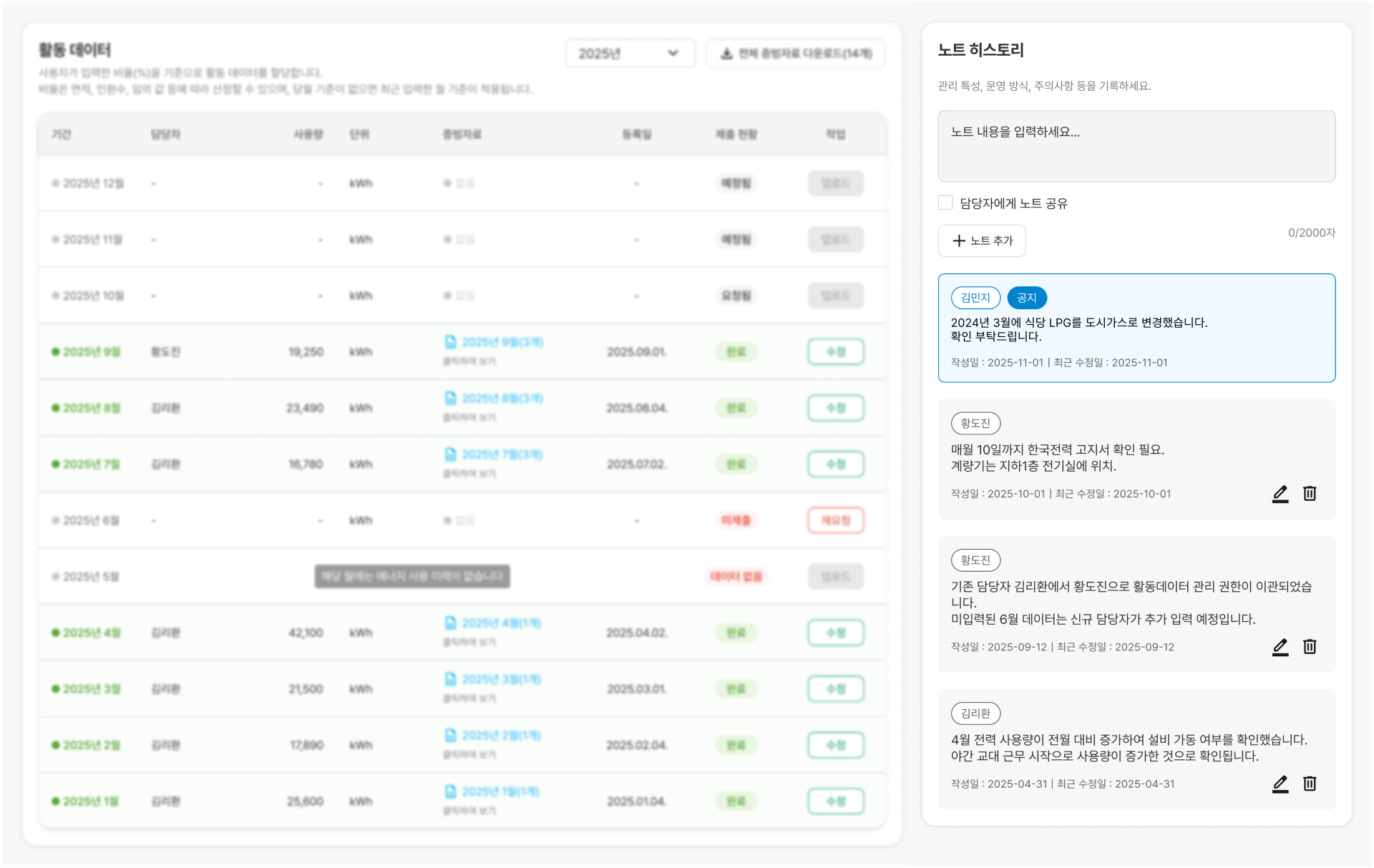Delete the 담당자 권한 이관 note via trash icon
This screenshot has width=1374, height=868.
pyautogui.click(x=1310, y=647)
